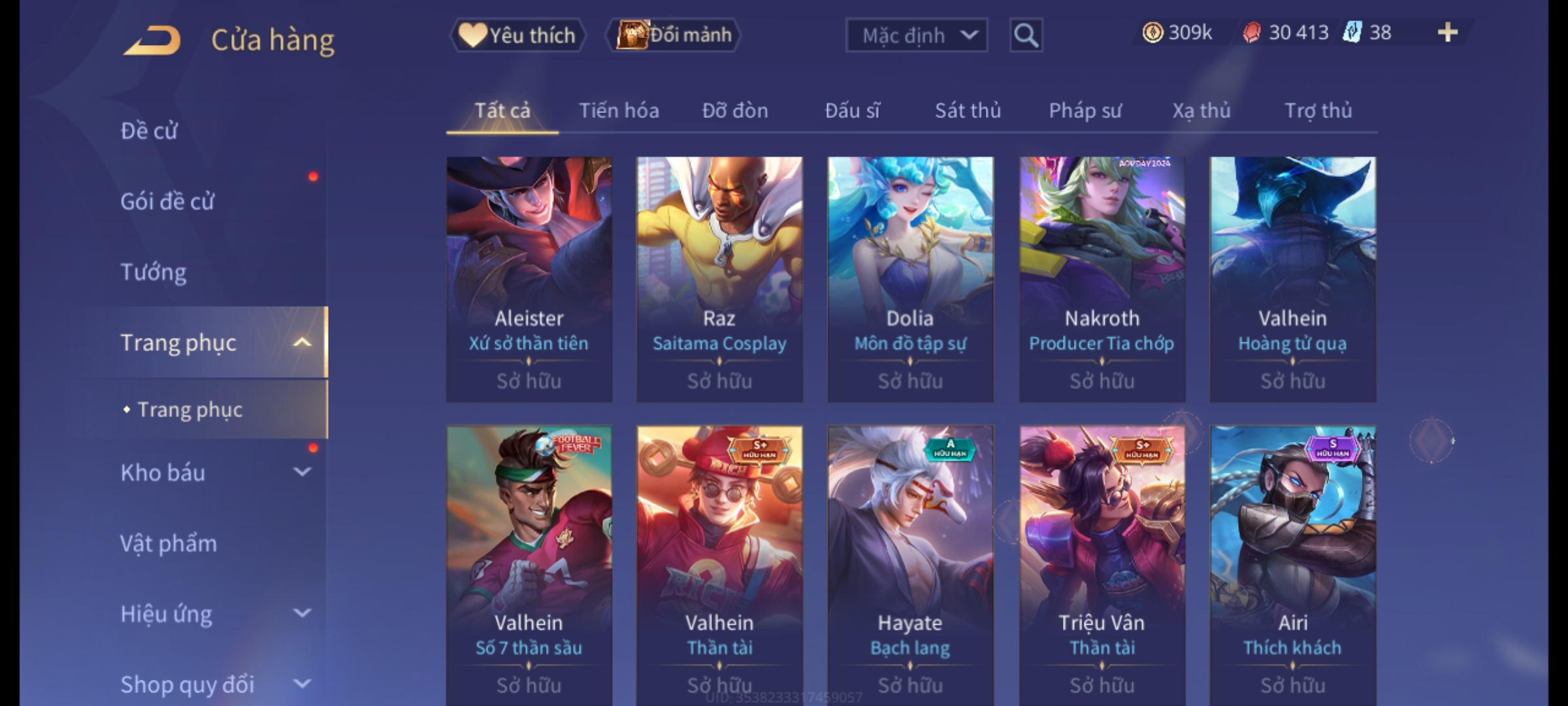This screenshot has height=706, width=1568.
Task: Tap the blue voucher 38 icon
Action: tap(1352, 32)
